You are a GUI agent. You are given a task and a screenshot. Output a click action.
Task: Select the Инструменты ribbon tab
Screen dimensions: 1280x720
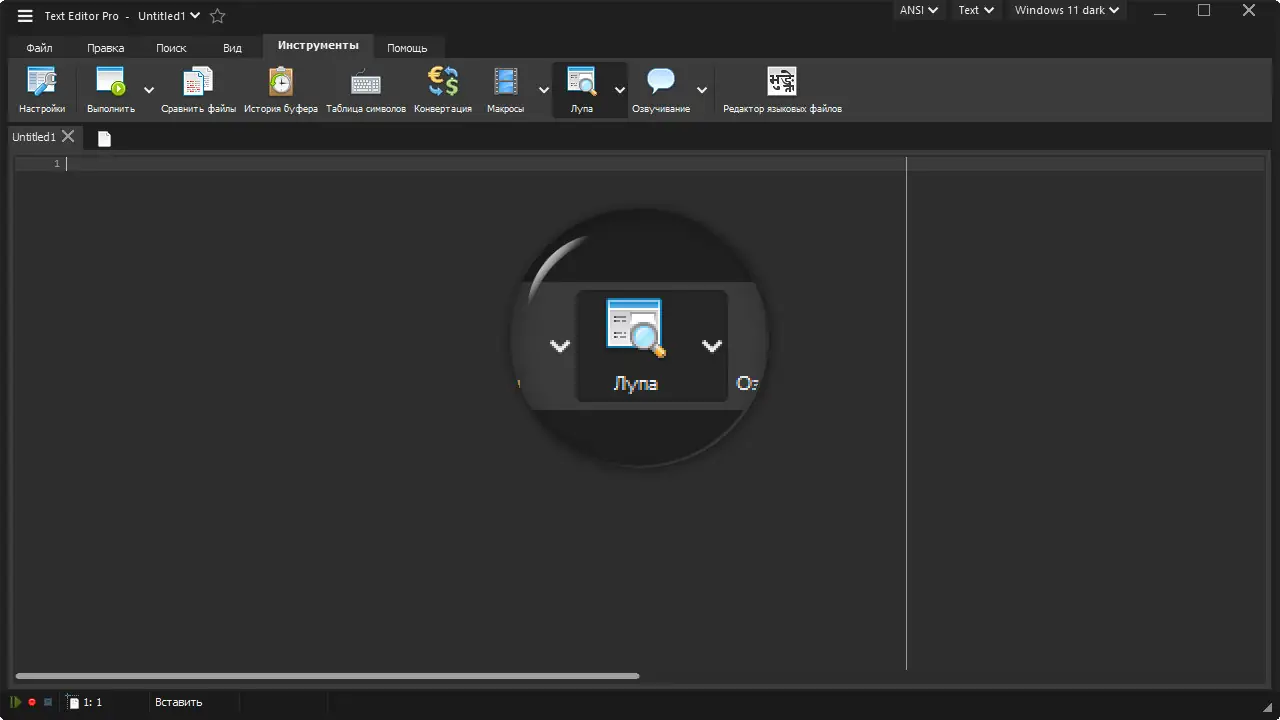[318, 46]
